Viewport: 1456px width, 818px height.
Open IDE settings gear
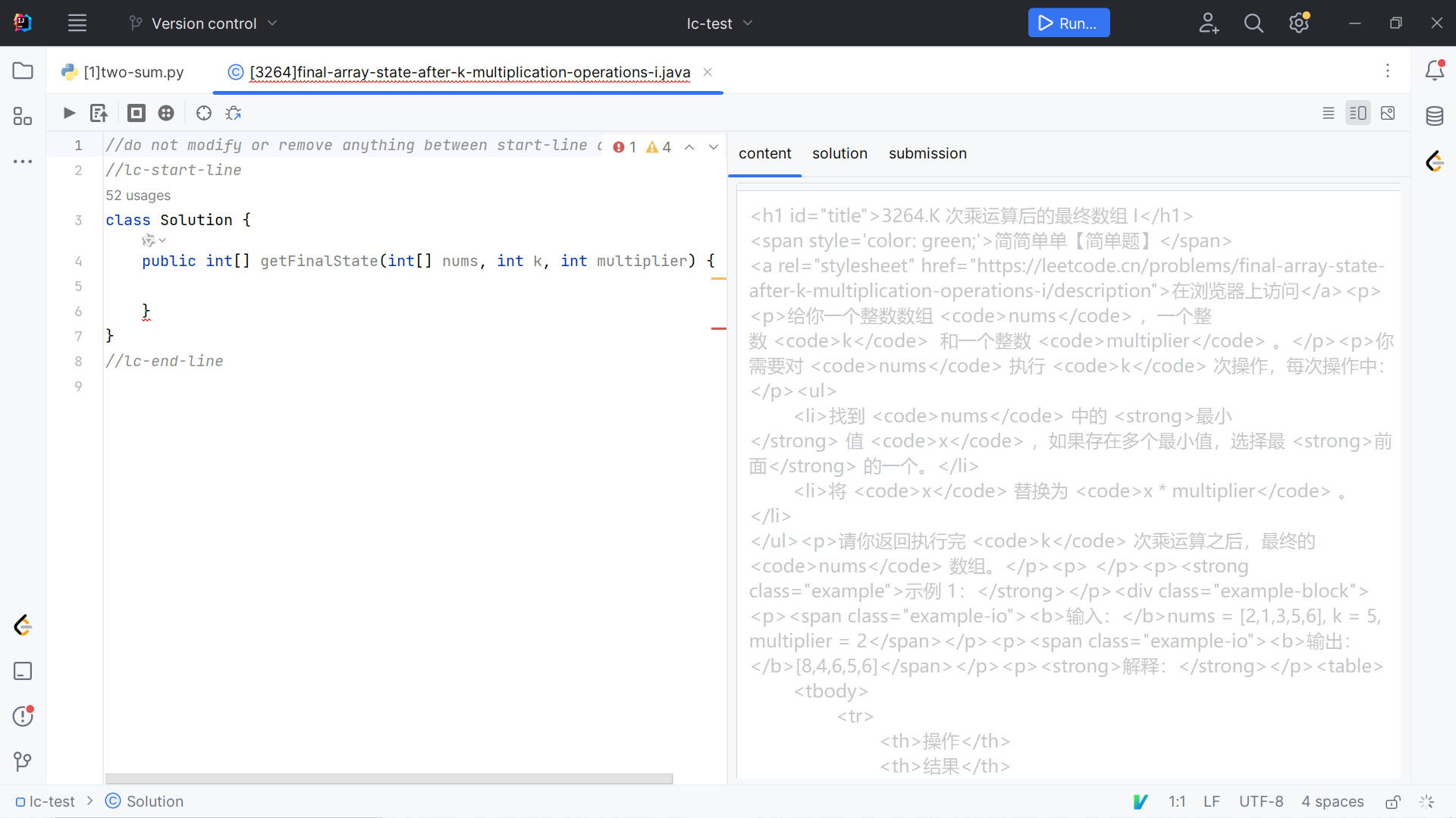click(1299, 23)
